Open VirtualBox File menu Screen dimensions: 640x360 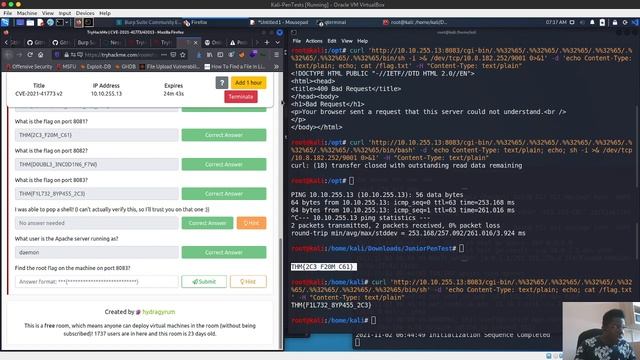7,13
